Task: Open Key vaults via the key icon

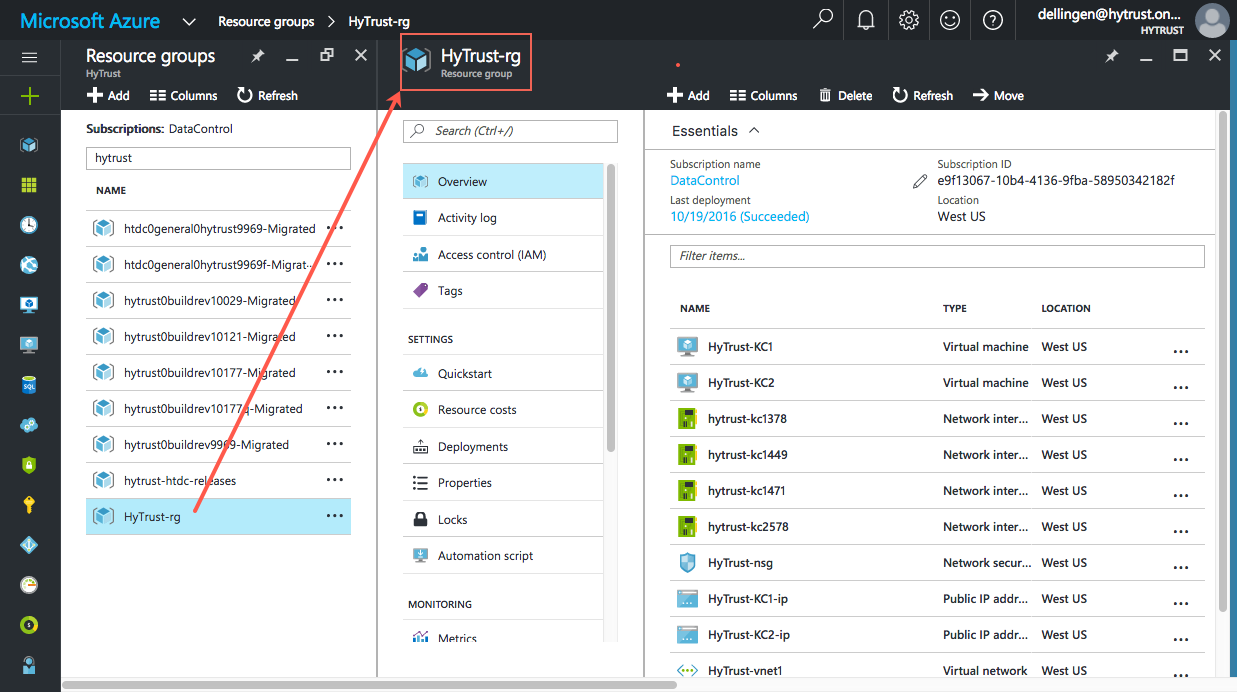Action: (30, 504)
